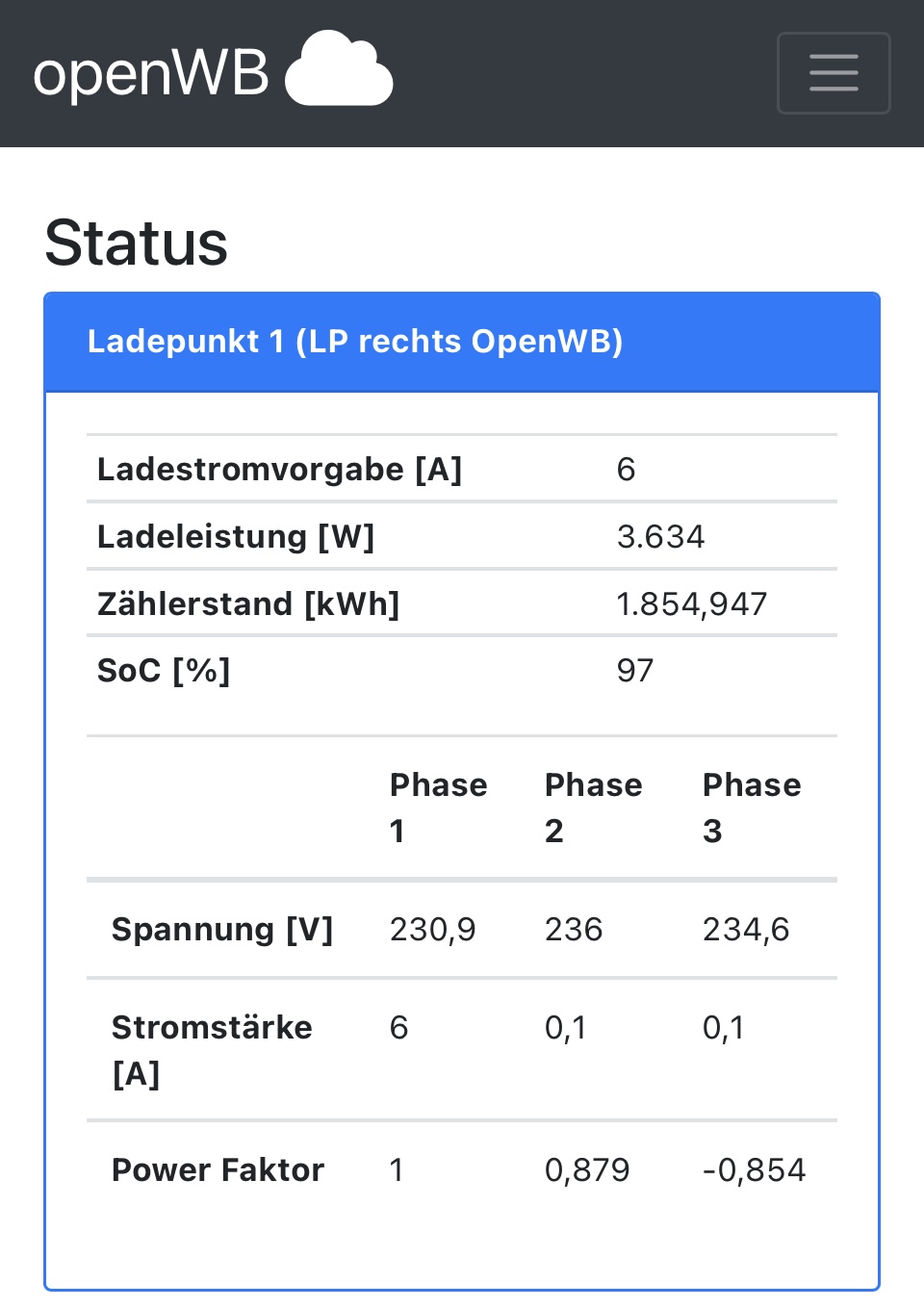Click the Zählerstand [kWh] label
The image size is (924, 1308).
[x=248, y=604]
